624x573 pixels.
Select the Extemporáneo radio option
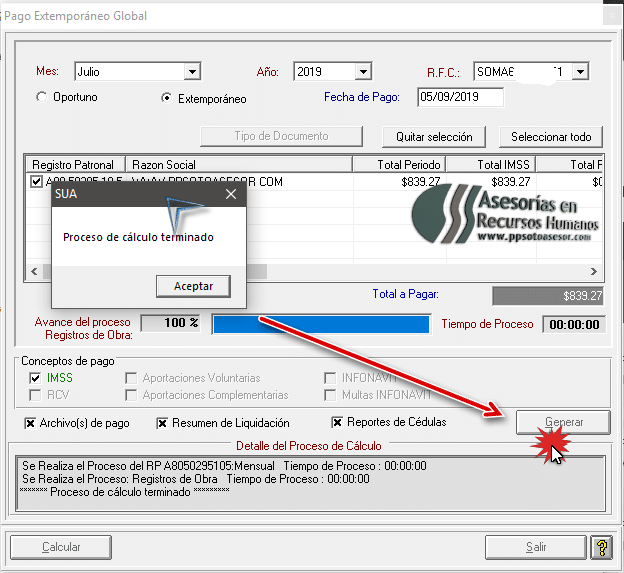(167, 98)
